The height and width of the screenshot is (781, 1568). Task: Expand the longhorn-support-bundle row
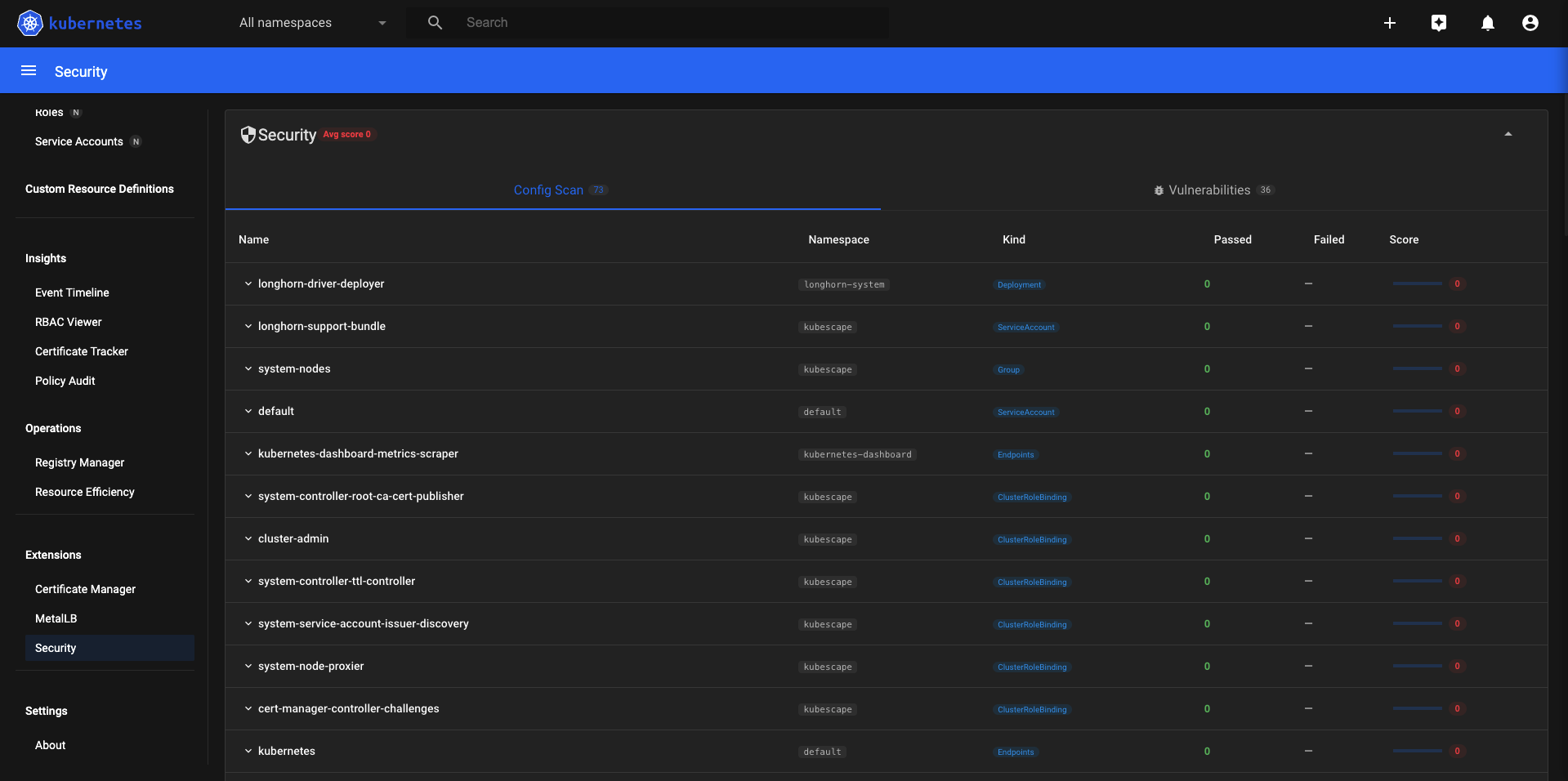248,326
